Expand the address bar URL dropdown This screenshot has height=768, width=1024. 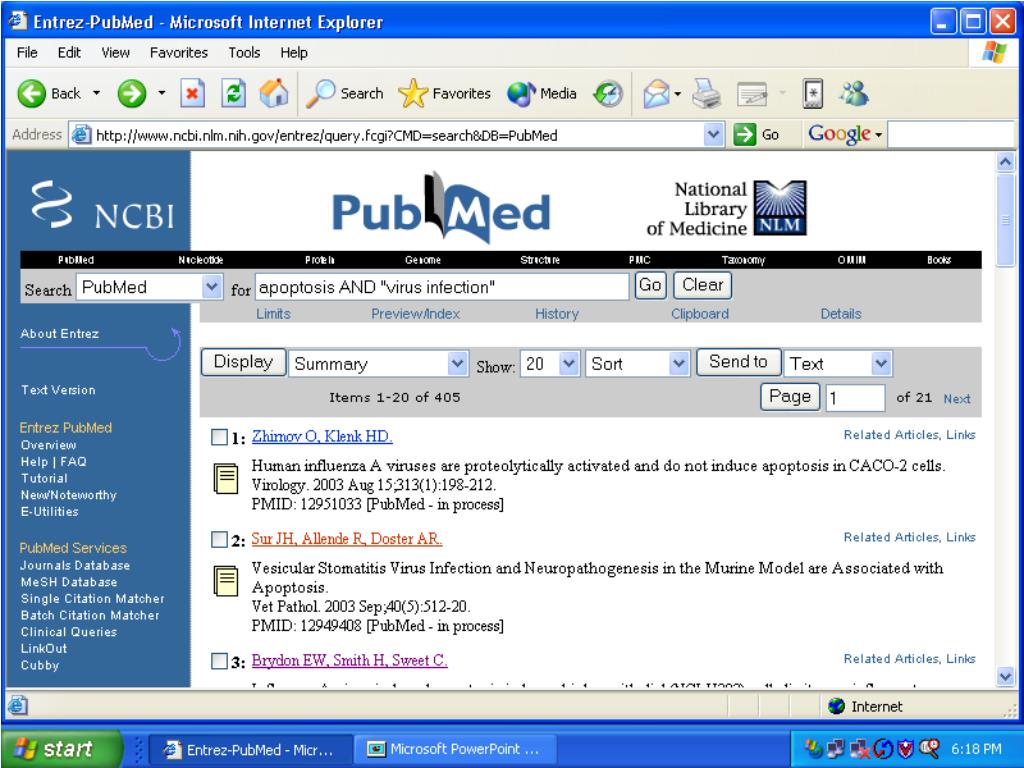(x=713, y=135)
